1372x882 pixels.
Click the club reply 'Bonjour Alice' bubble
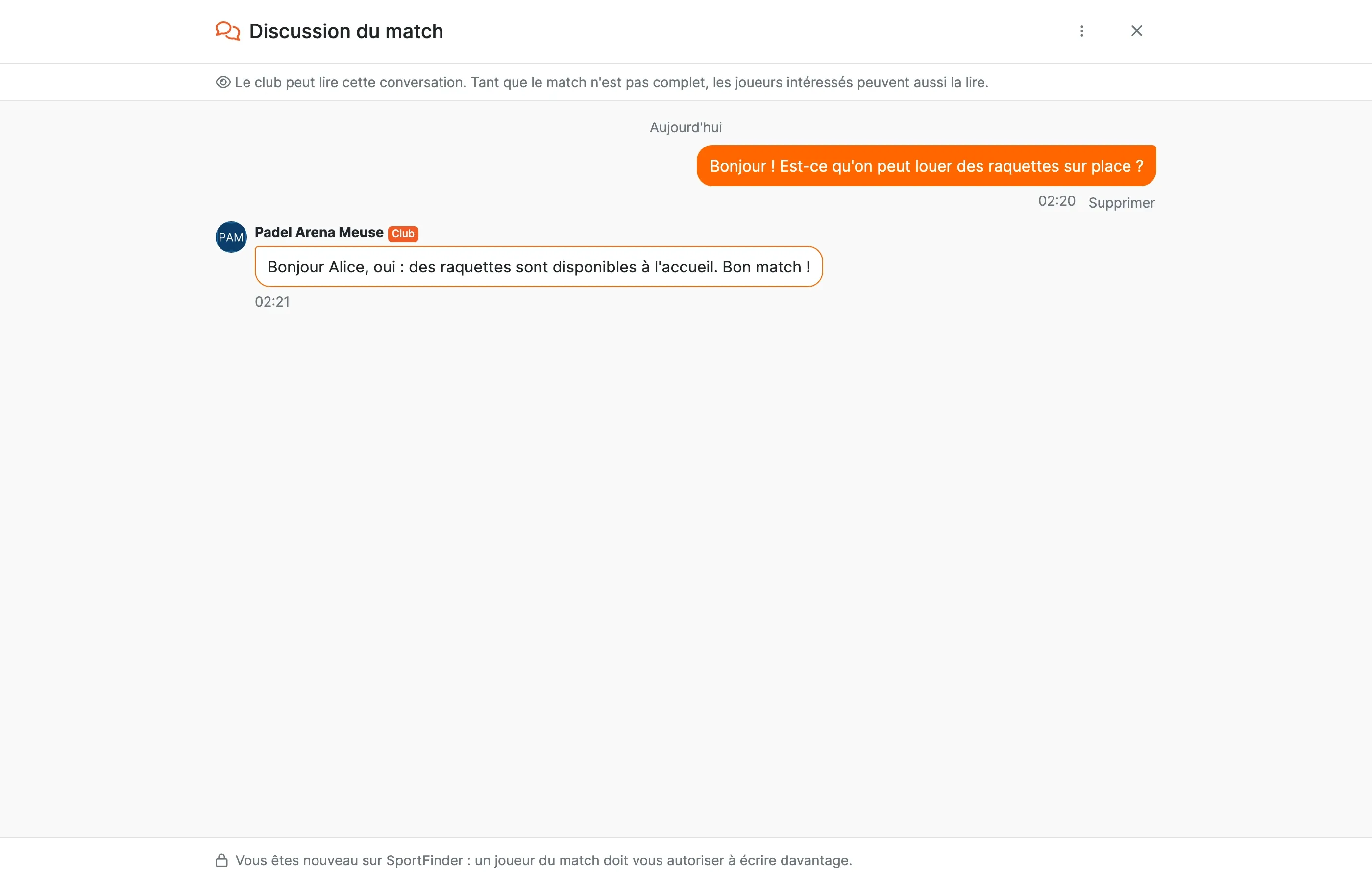tap(538, 267)
